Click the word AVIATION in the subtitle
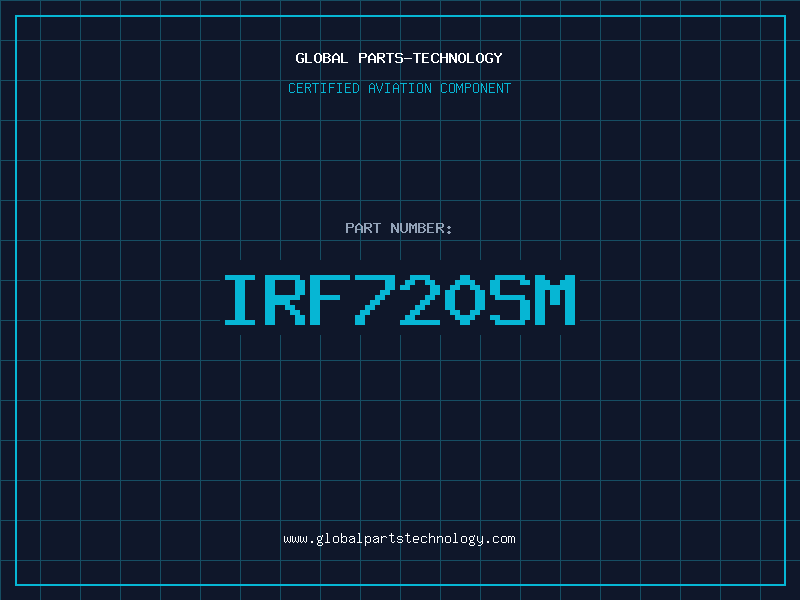The width and height of the screenshot is (800, 600). (399, 89)
